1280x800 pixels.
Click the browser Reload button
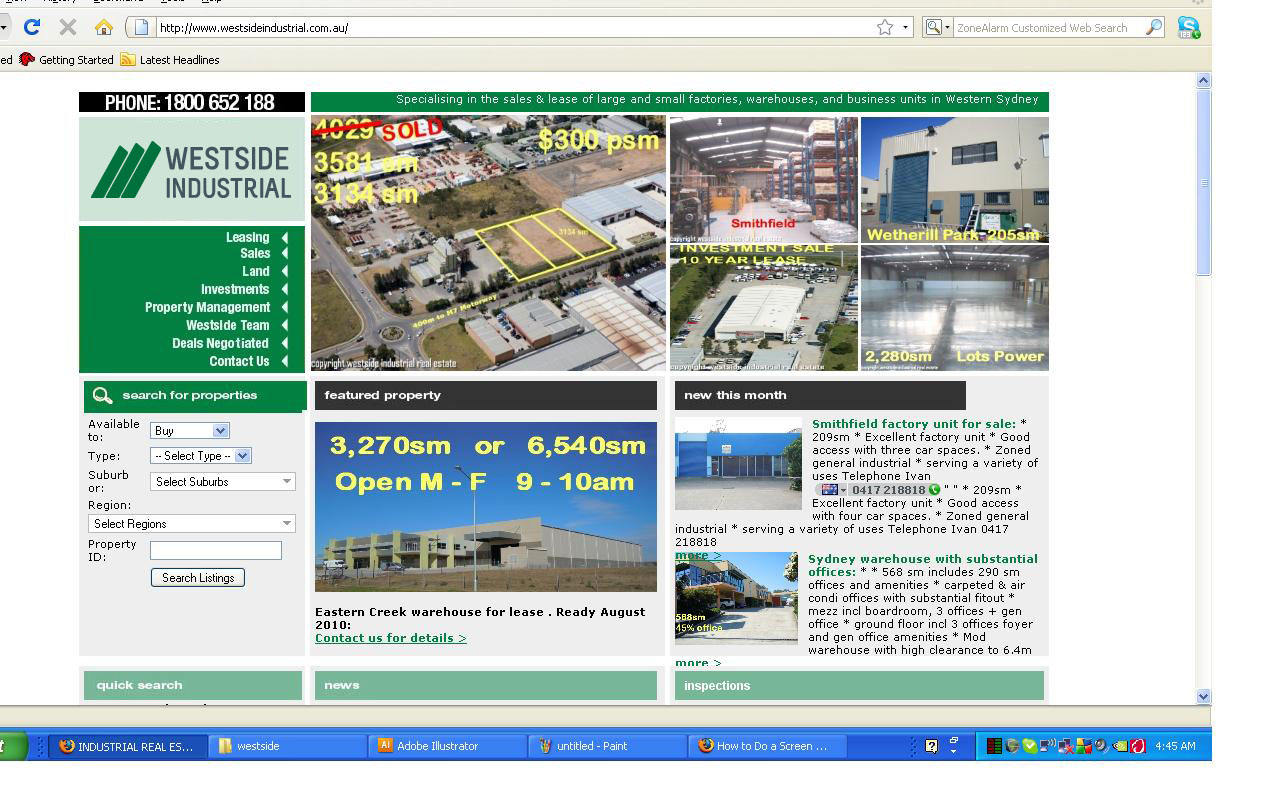pyautogui.click(x=32, y=27)
